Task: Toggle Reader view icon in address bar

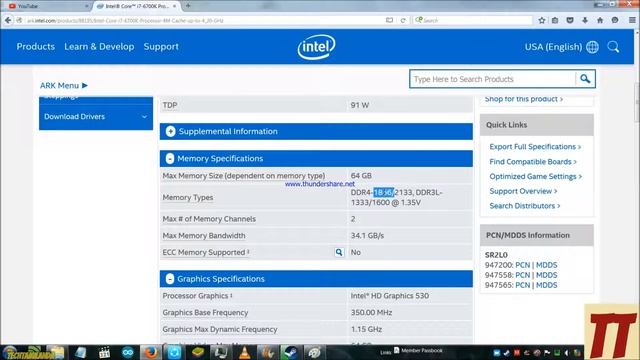Action: pyautogui.click(x=389, y=20)
